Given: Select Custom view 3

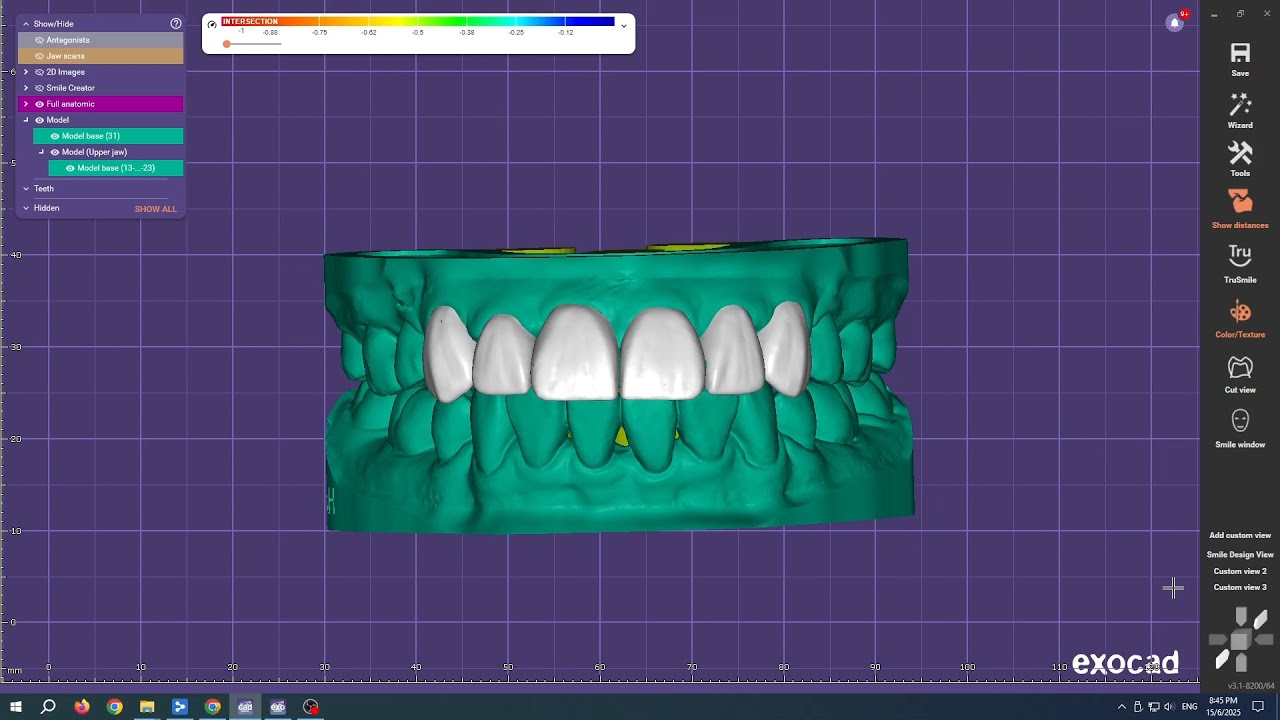Looking at the screenshot, I should [1240, 587].
